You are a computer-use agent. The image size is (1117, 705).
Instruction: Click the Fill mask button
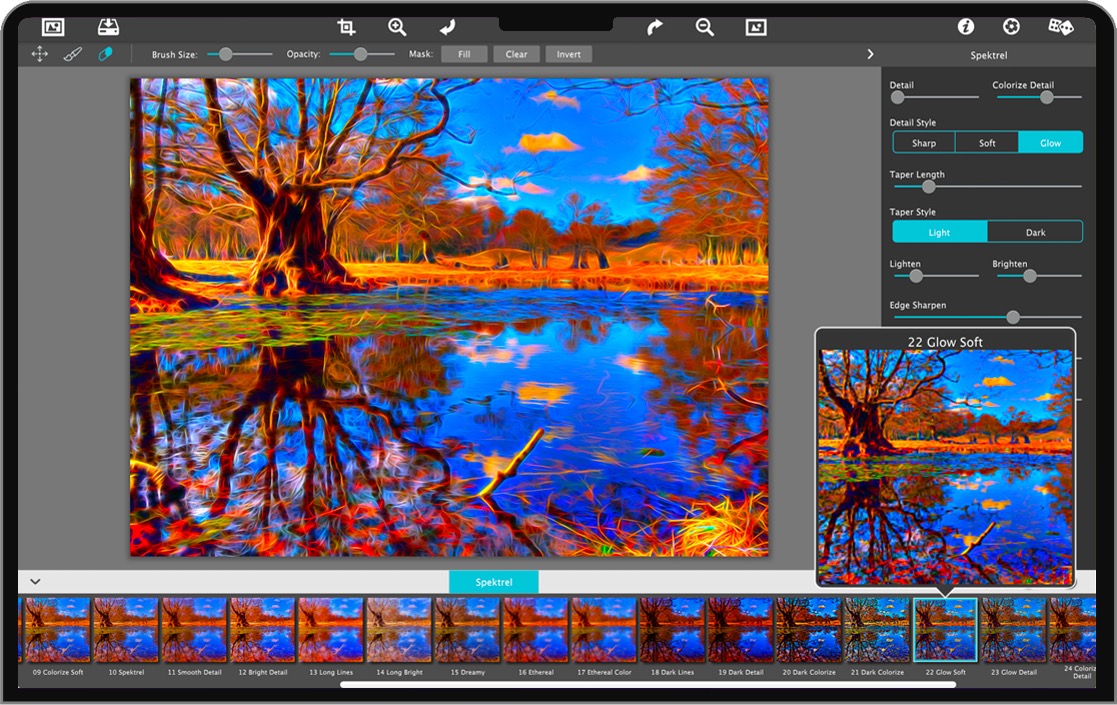point(464,54)
